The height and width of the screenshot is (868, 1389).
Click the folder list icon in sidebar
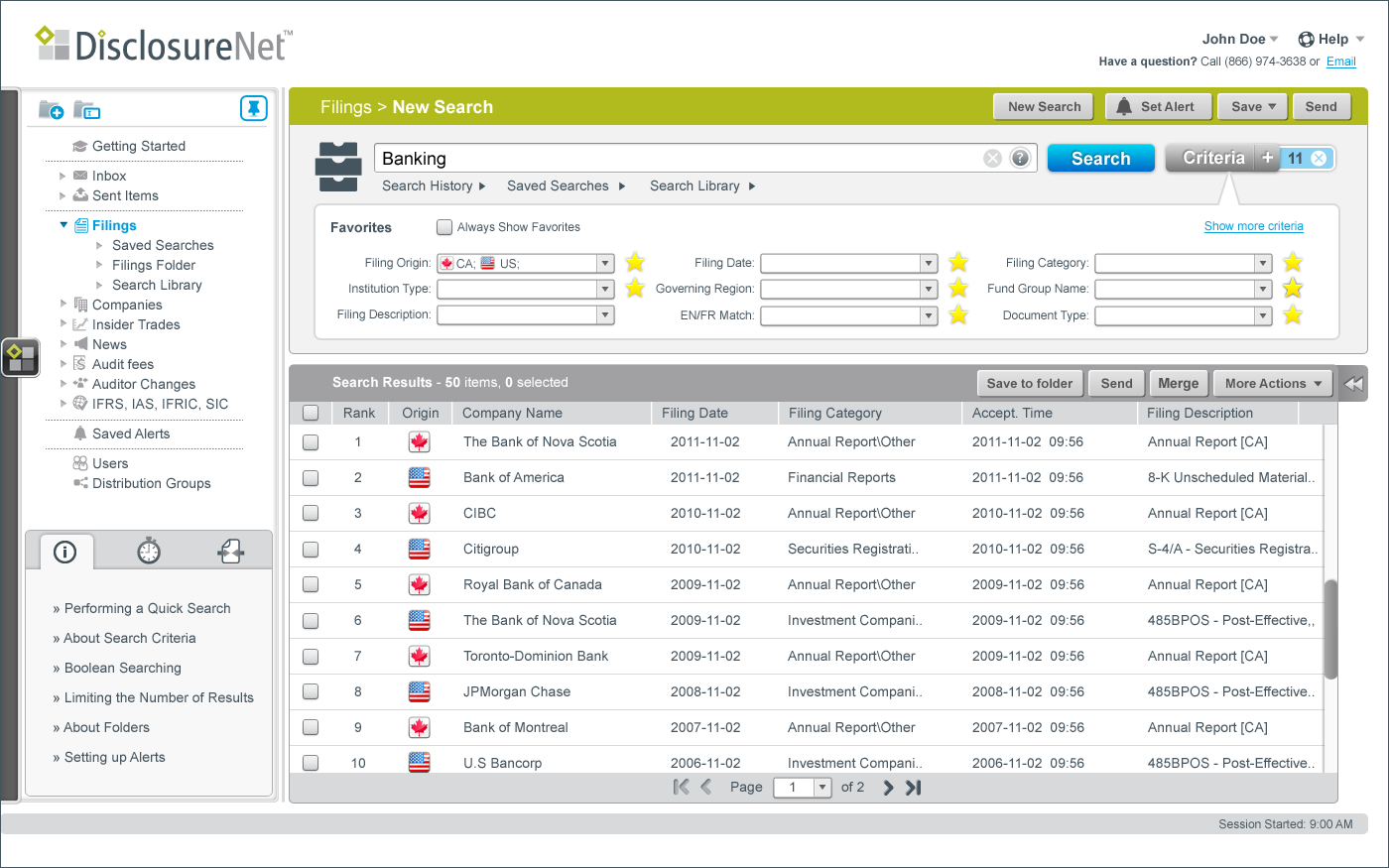[x=87, y=109]
